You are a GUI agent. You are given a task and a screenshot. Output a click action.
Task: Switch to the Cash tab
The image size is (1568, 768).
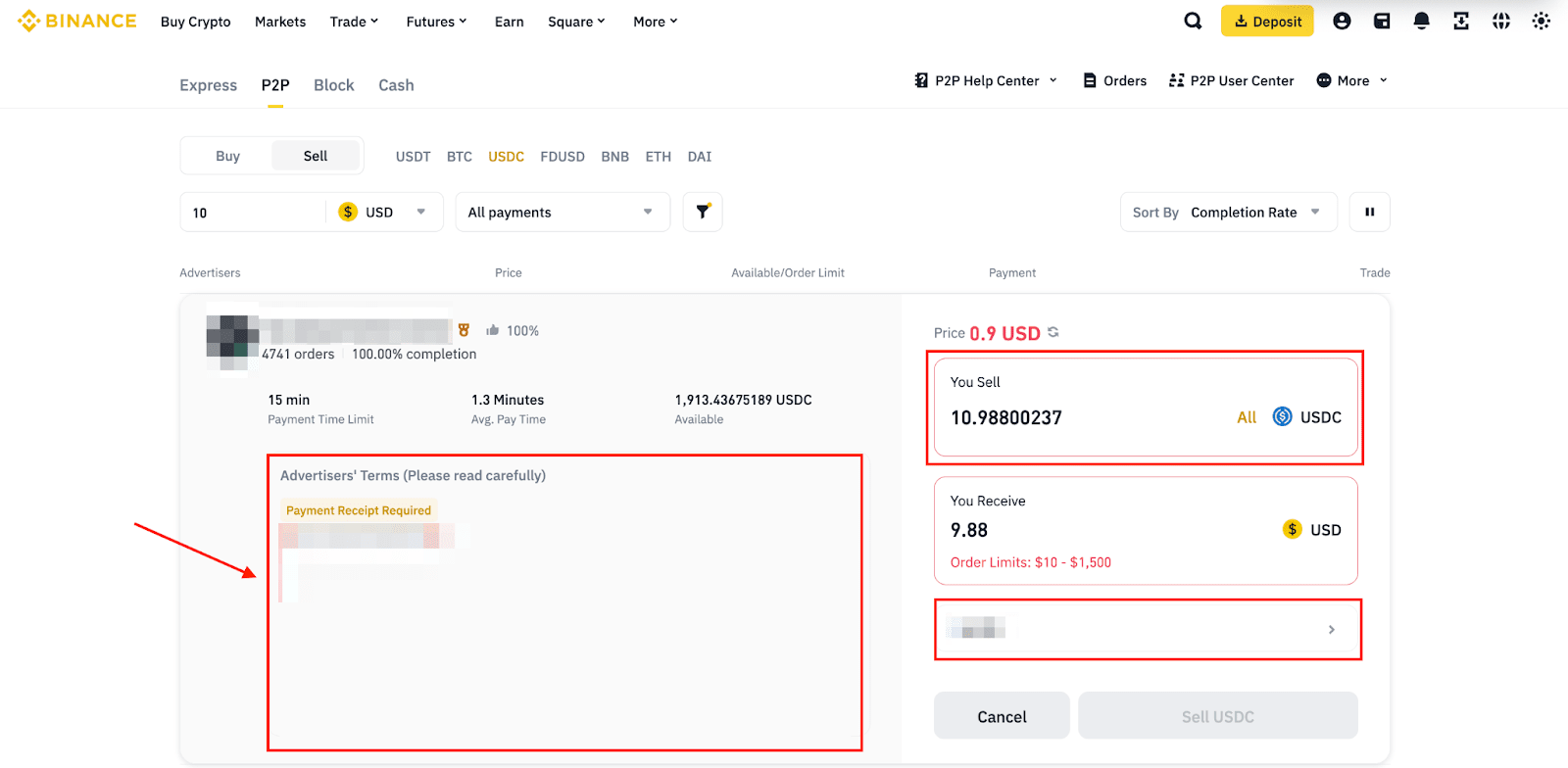(396, 85)
